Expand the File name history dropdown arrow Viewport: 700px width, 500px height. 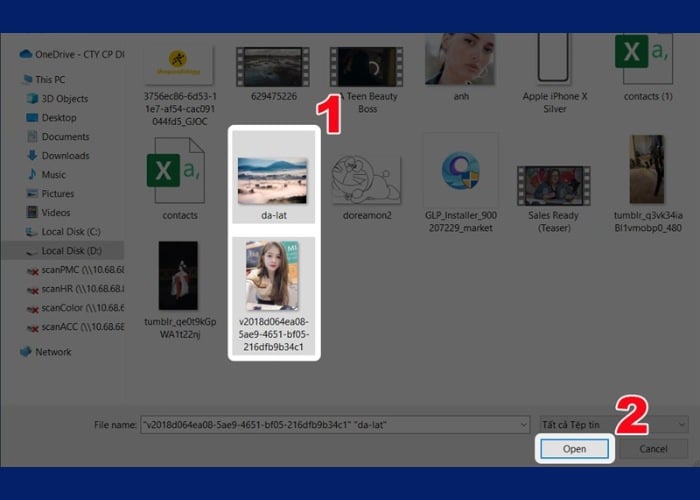tap(524, 425)
